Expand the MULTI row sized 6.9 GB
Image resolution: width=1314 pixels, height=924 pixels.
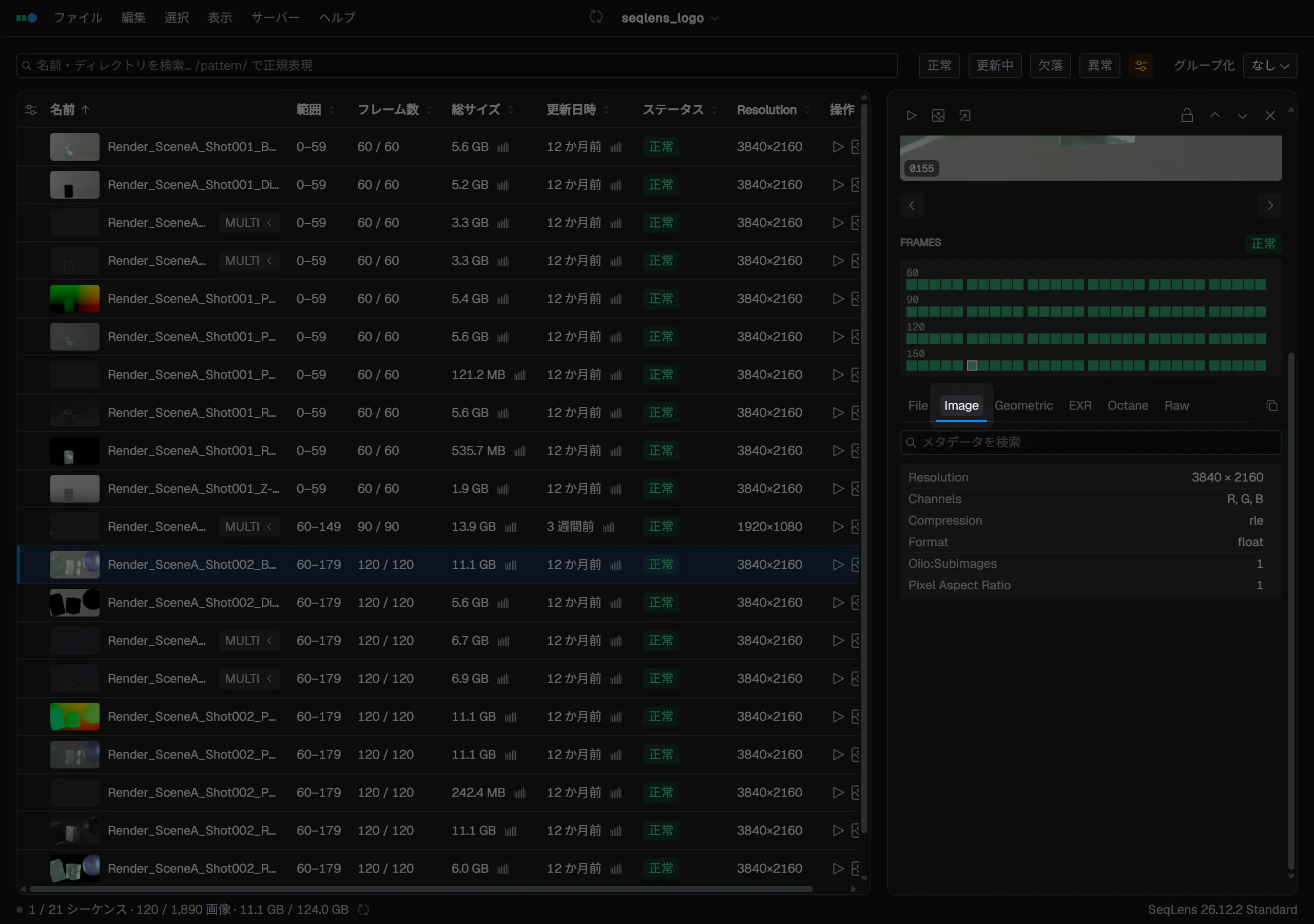coord(248,679)
